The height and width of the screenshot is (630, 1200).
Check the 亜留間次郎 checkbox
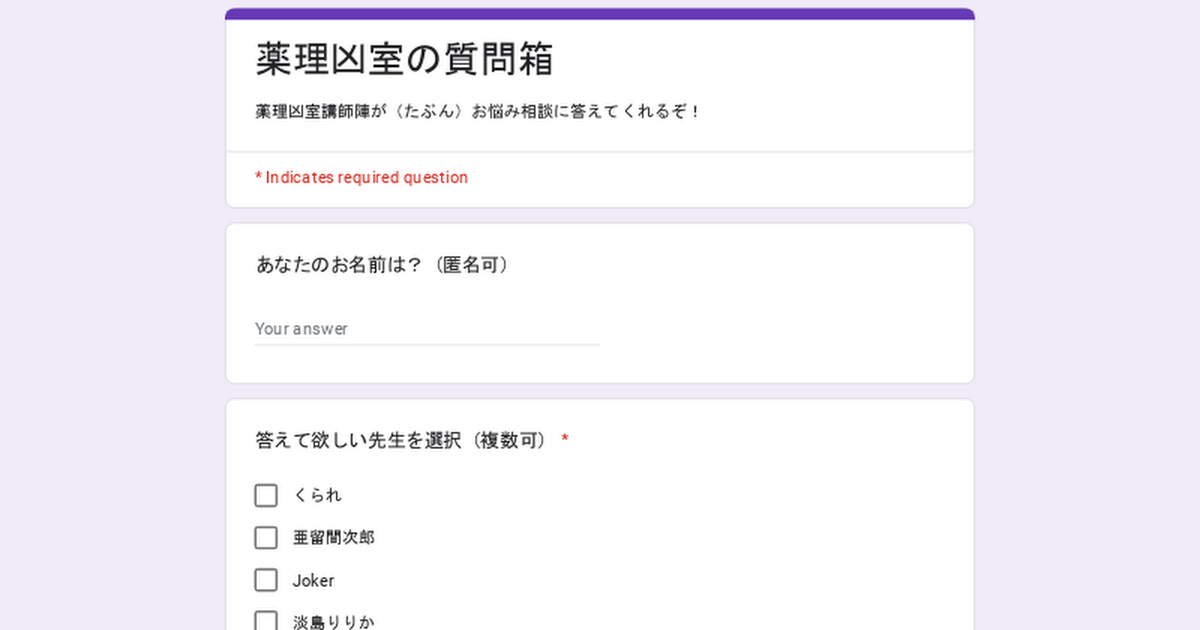pyautogui.click(x=266, y=538)
